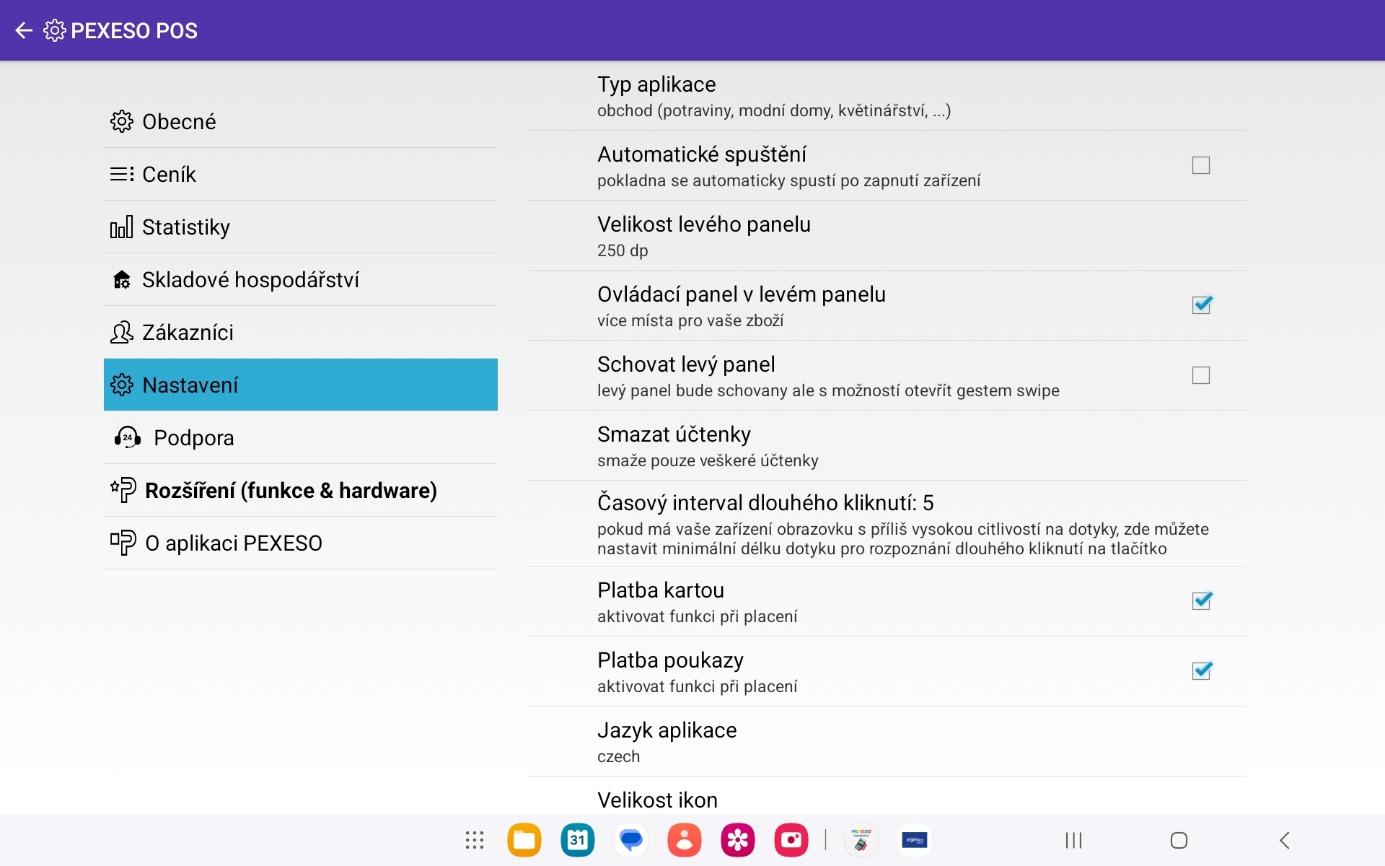Click the Statistiky bar chart icon
Viewport: 1385px width, 866px height.
point(121,228)
